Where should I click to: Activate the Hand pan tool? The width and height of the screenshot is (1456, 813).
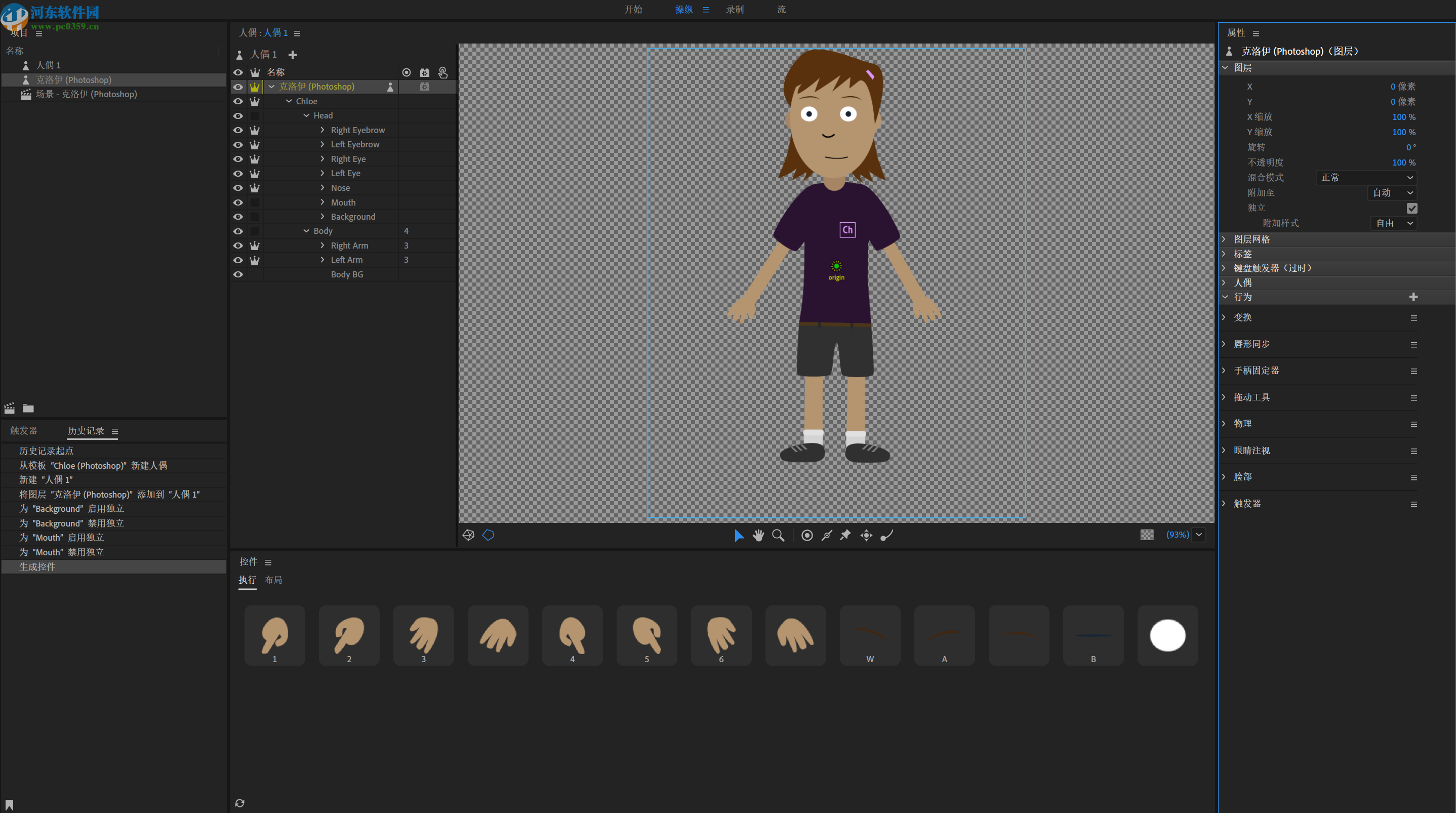coord(758,536)
